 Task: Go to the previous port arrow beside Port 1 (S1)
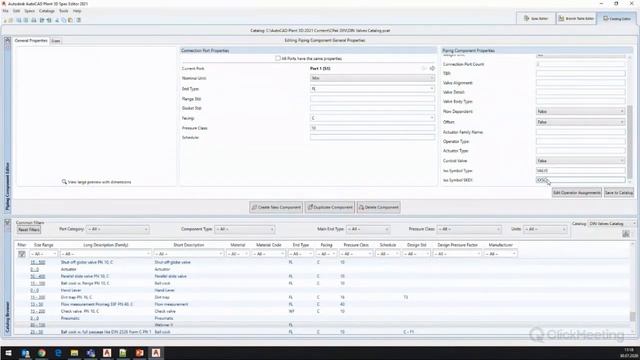pos(424,68)
